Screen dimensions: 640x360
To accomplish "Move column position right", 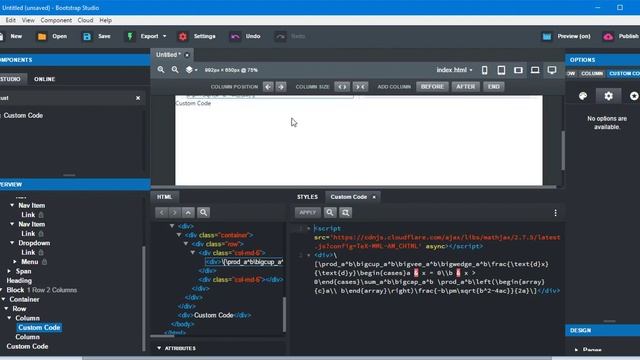I will click(x=281, y=87).
